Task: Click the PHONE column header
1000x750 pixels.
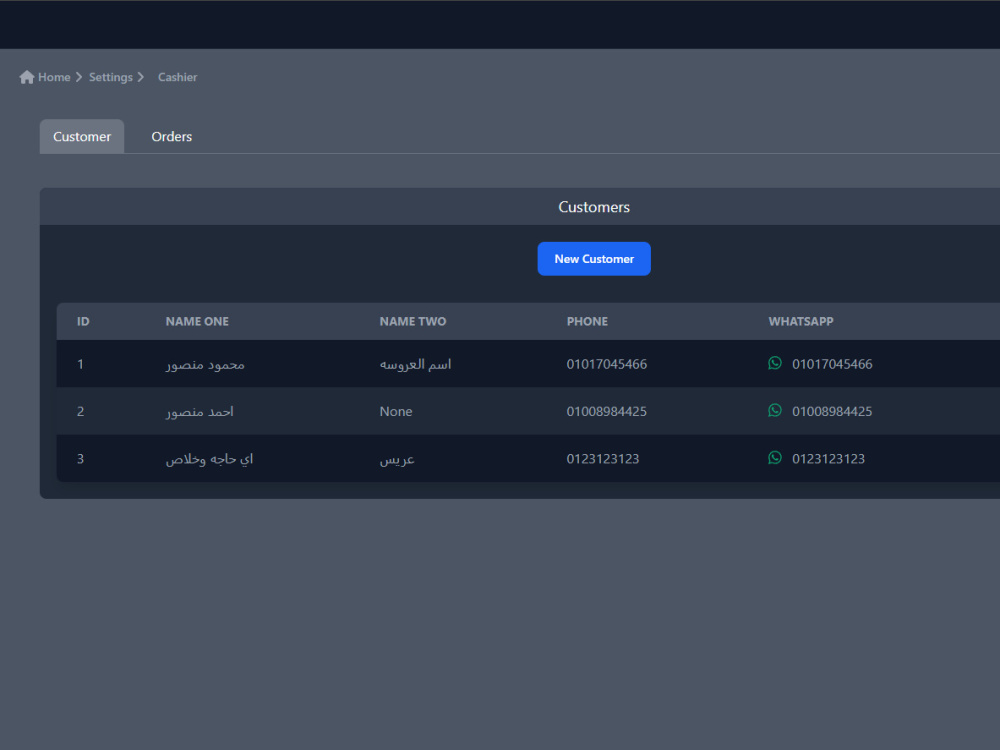Action: tap(587, 321)
